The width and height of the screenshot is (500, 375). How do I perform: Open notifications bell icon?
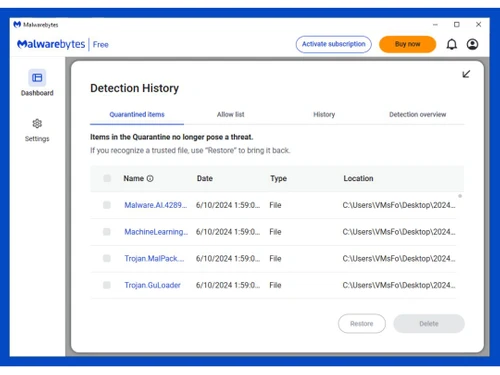point(452,44)
